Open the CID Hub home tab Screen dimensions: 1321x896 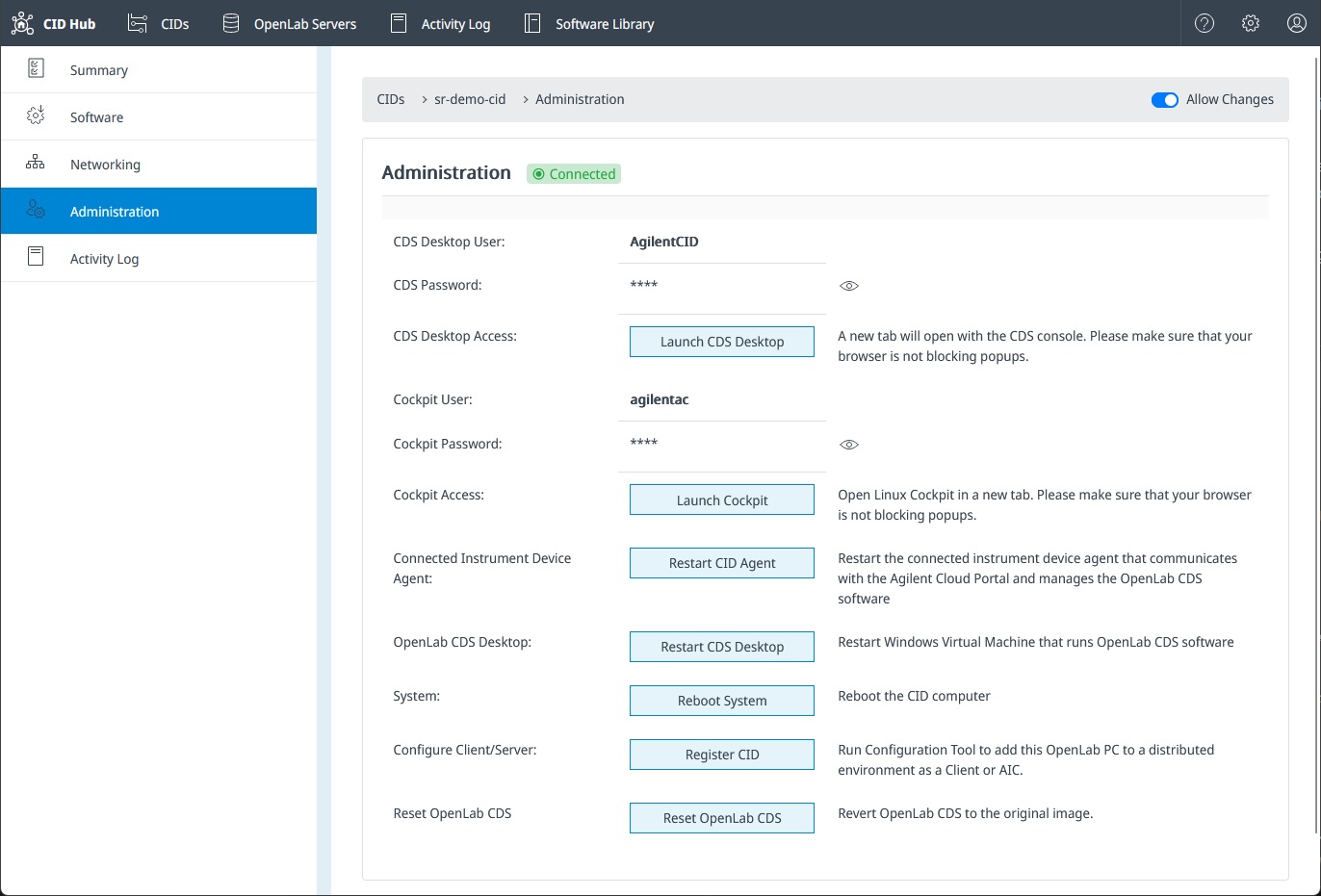click(x=54, y=23)
